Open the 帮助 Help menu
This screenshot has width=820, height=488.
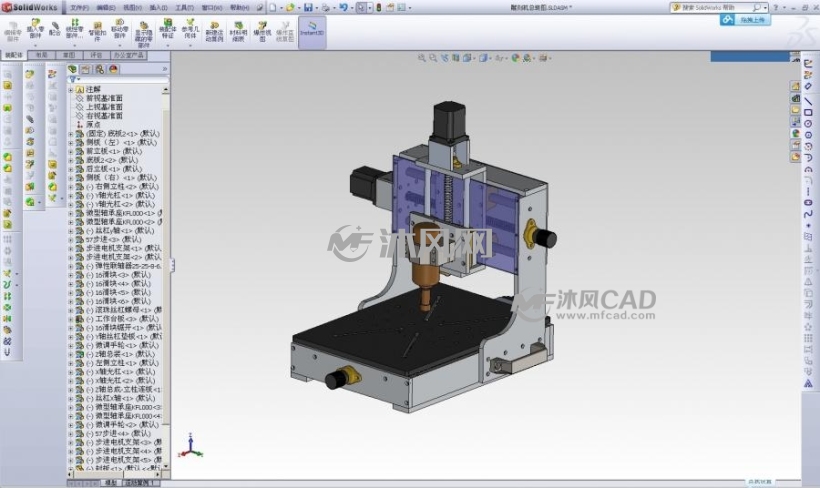[x=240, y=8]
